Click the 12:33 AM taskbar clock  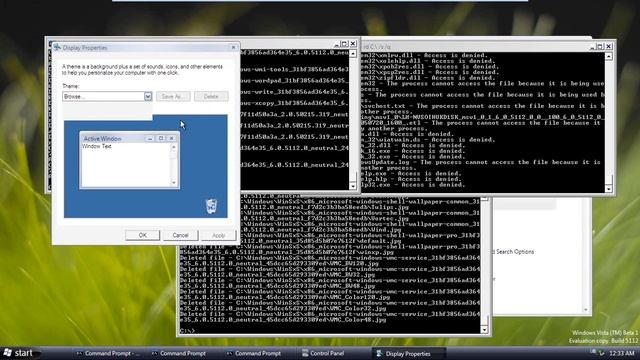[622, 353]
